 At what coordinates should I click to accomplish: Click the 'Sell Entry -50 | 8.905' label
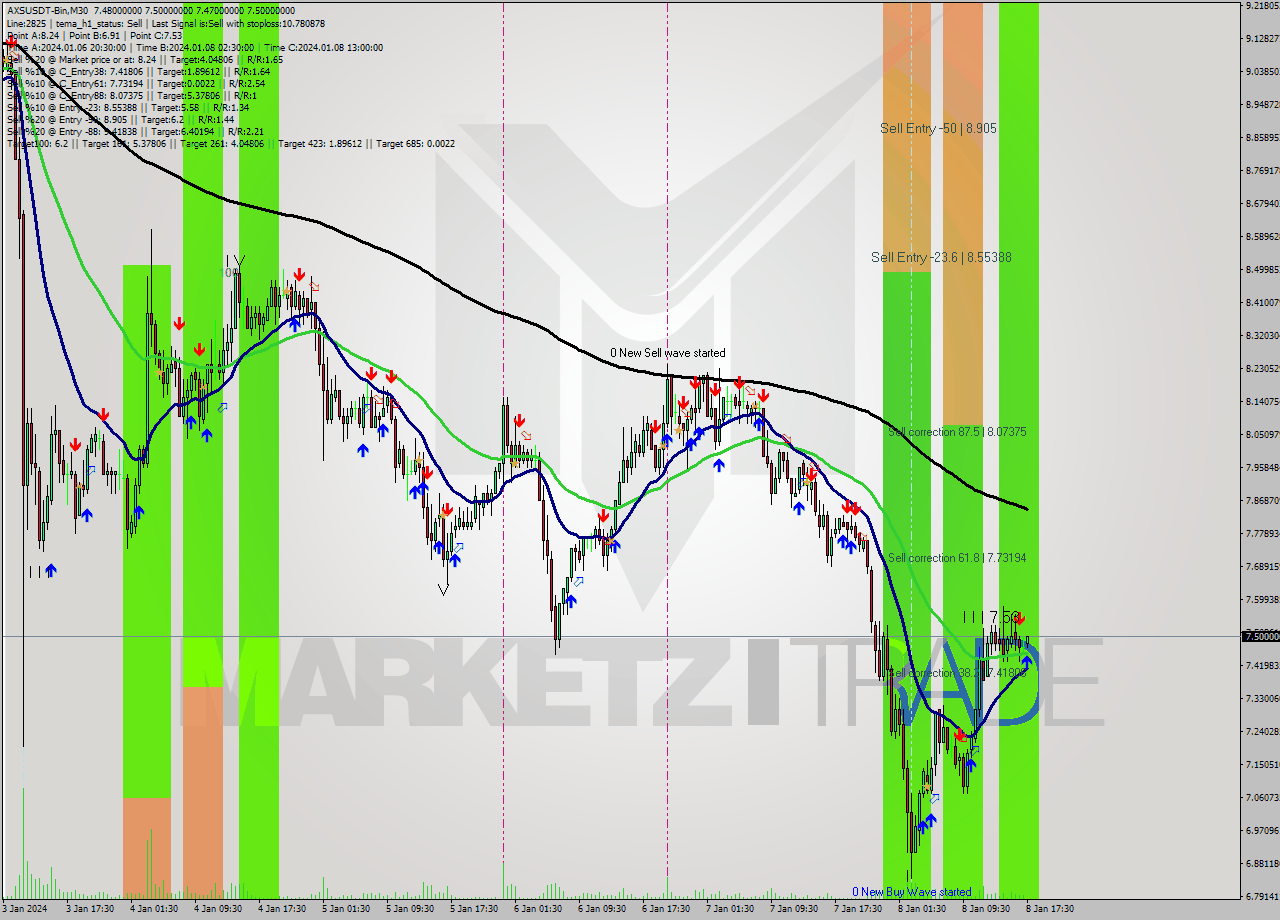[x=938, y=128]
